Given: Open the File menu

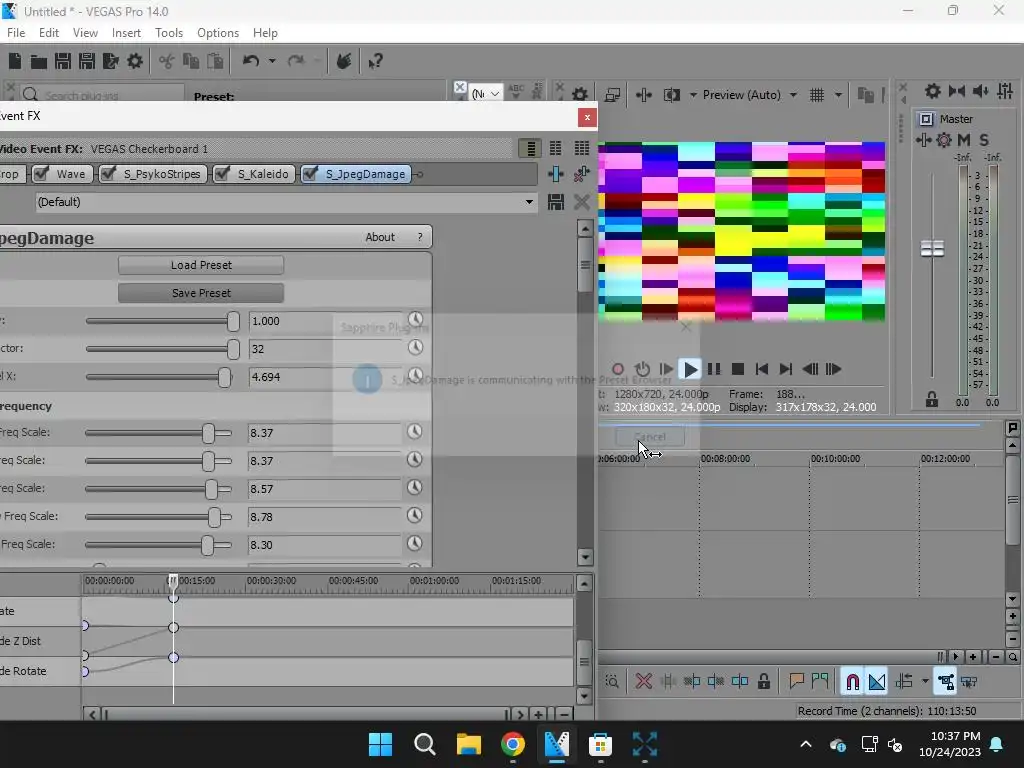Looking at the screenshot, I should [x=16, y=33].
